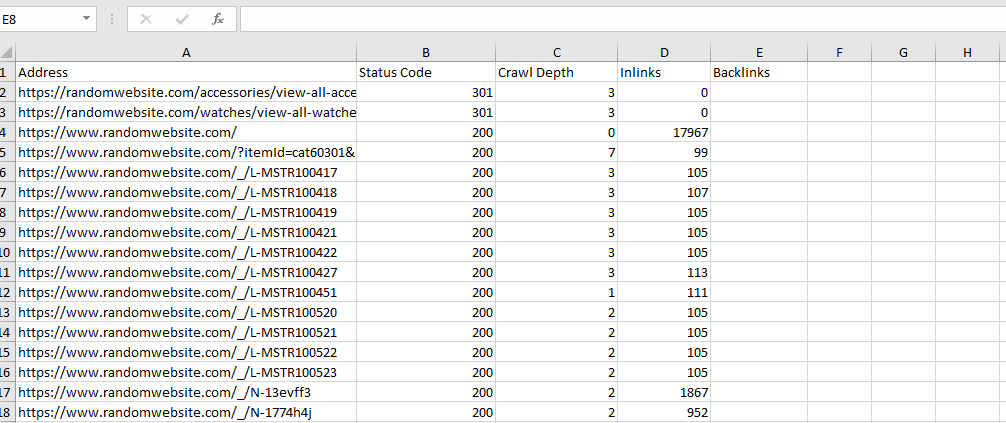The height and width of the screenshot is (423, 1006).
Task: Select the Crawl Depth value 7
Action: [x=556, y=152]
